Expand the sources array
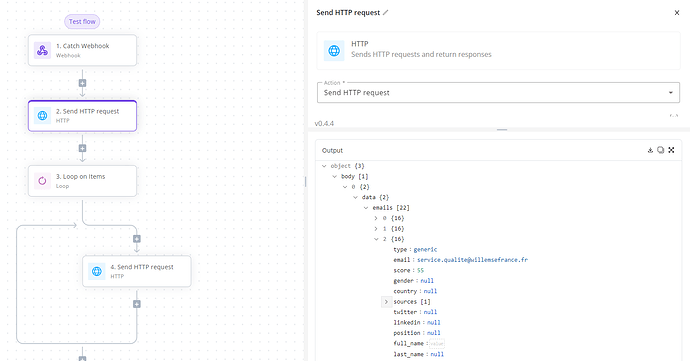This screenshot has height=361, width=690. [x=386, y=302]
